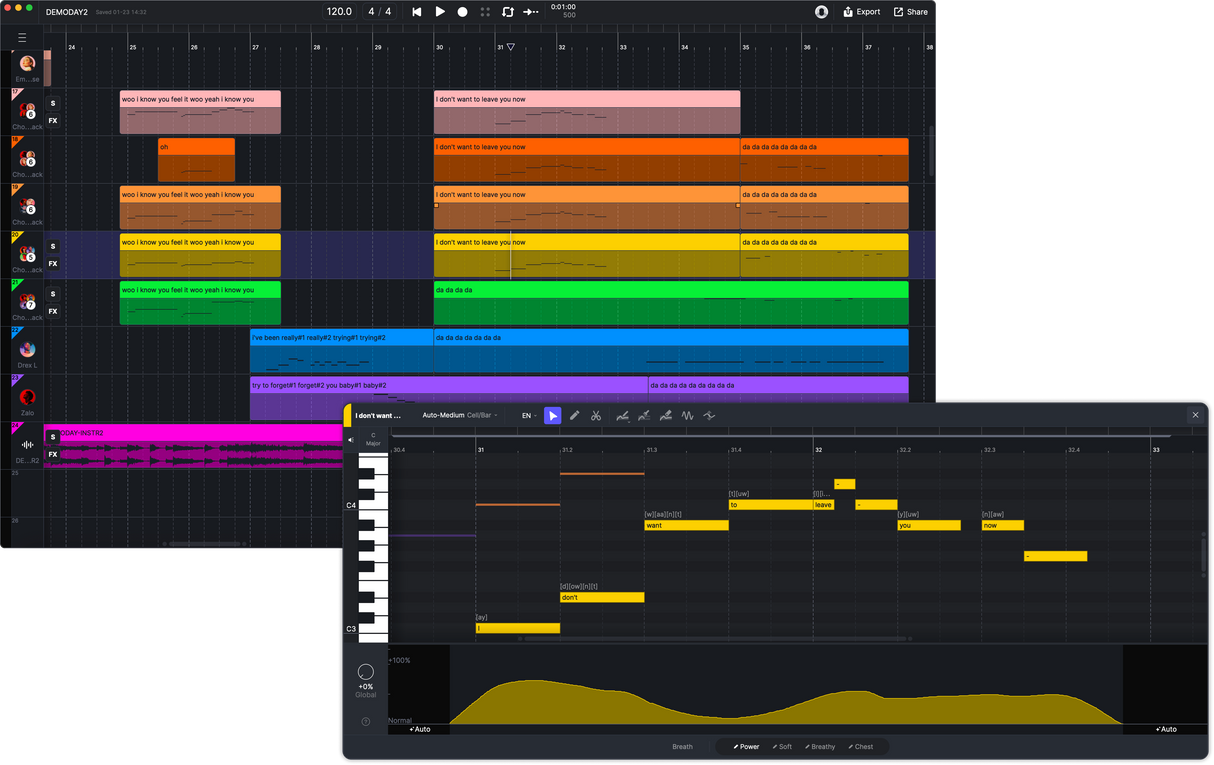
Task: Click the Share button
Action: click(910, 12)
